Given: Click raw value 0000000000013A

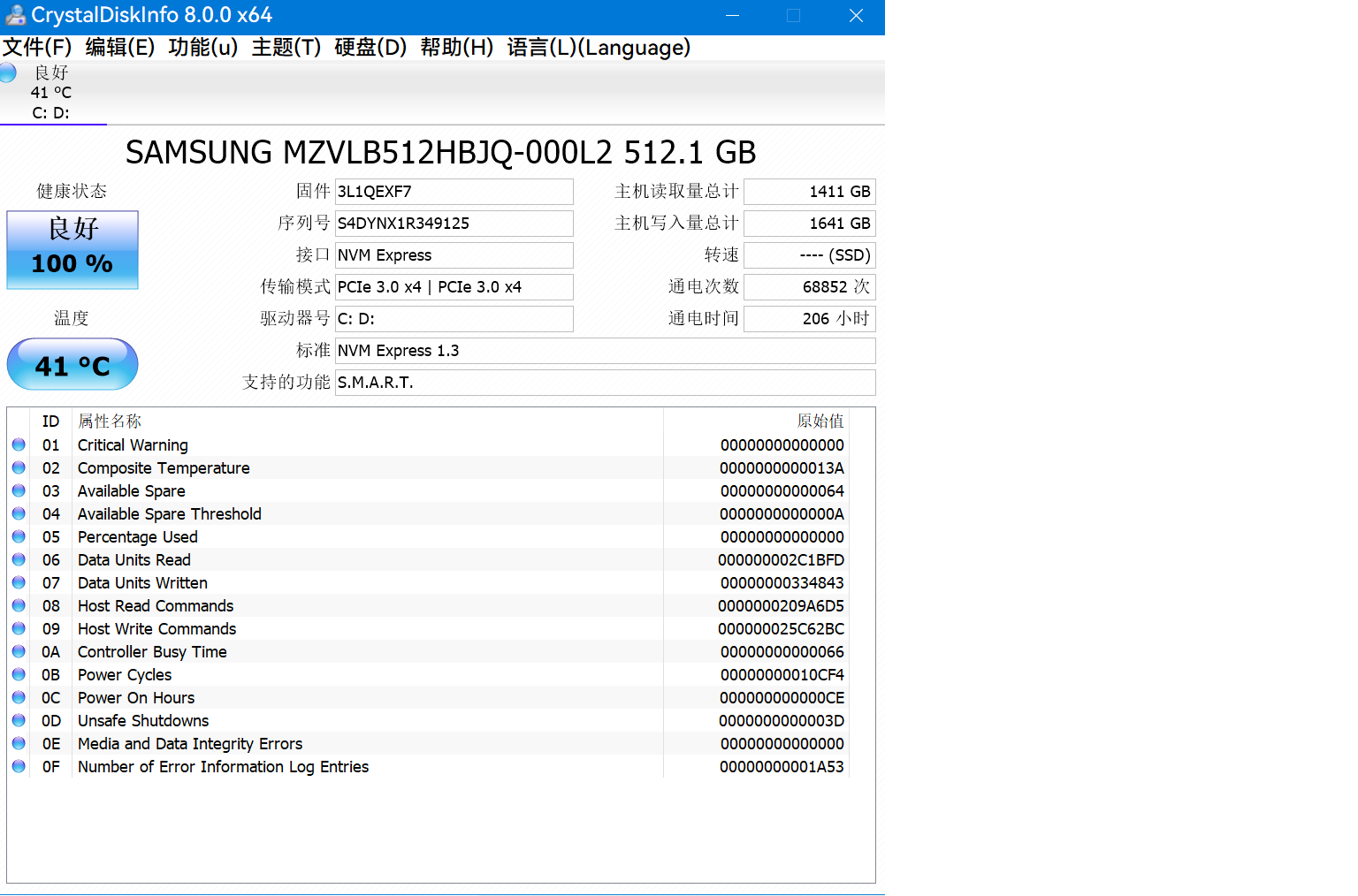Looking at the screenshot, I should [782, 468].
